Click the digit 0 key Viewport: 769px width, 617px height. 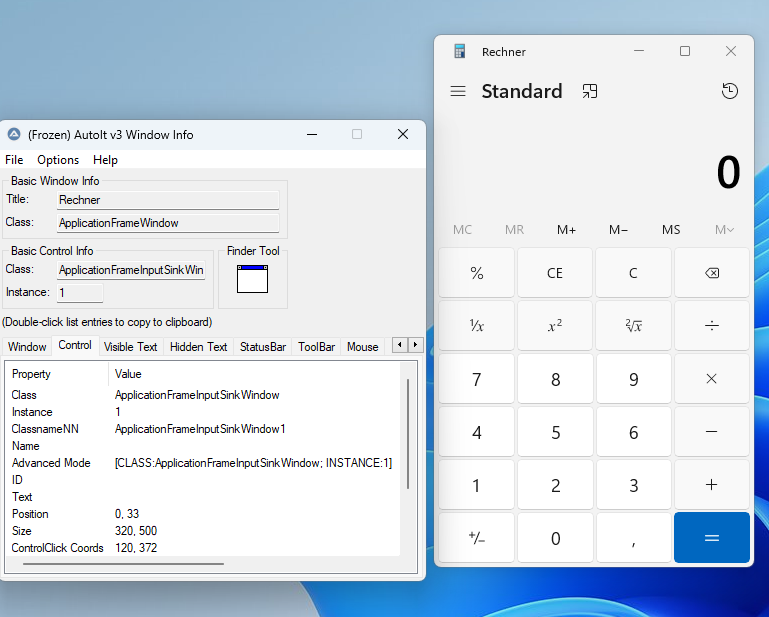(555, 538)
